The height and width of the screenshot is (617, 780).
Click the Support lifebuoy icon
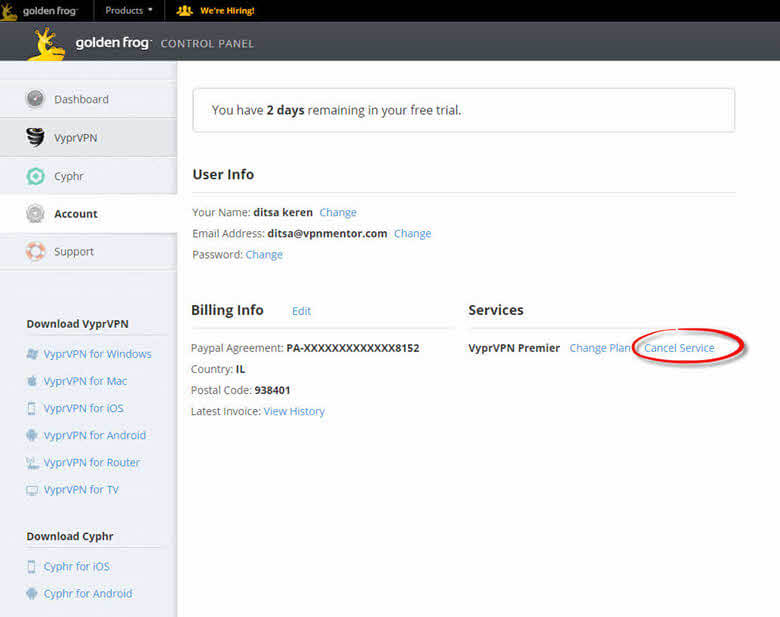coord(35,251)
